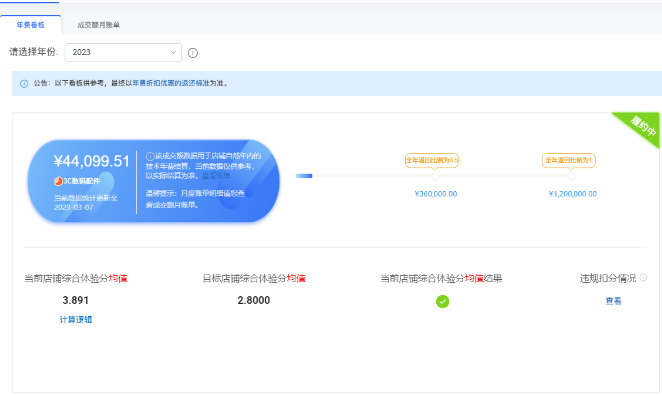Open the 年费折扣优惠的返还标准 link
The image size is (662, 395).
tap(171, 83)
